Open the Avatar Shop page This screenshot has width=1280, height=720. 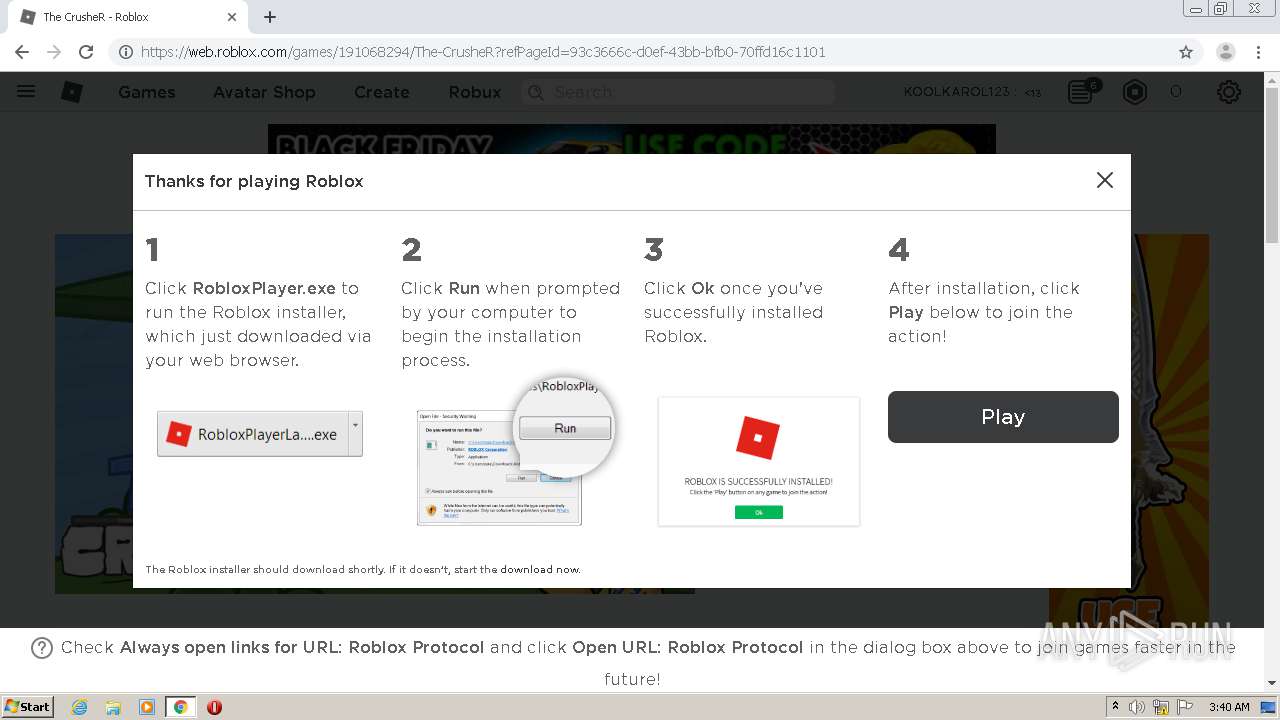[x=264, y=92]
